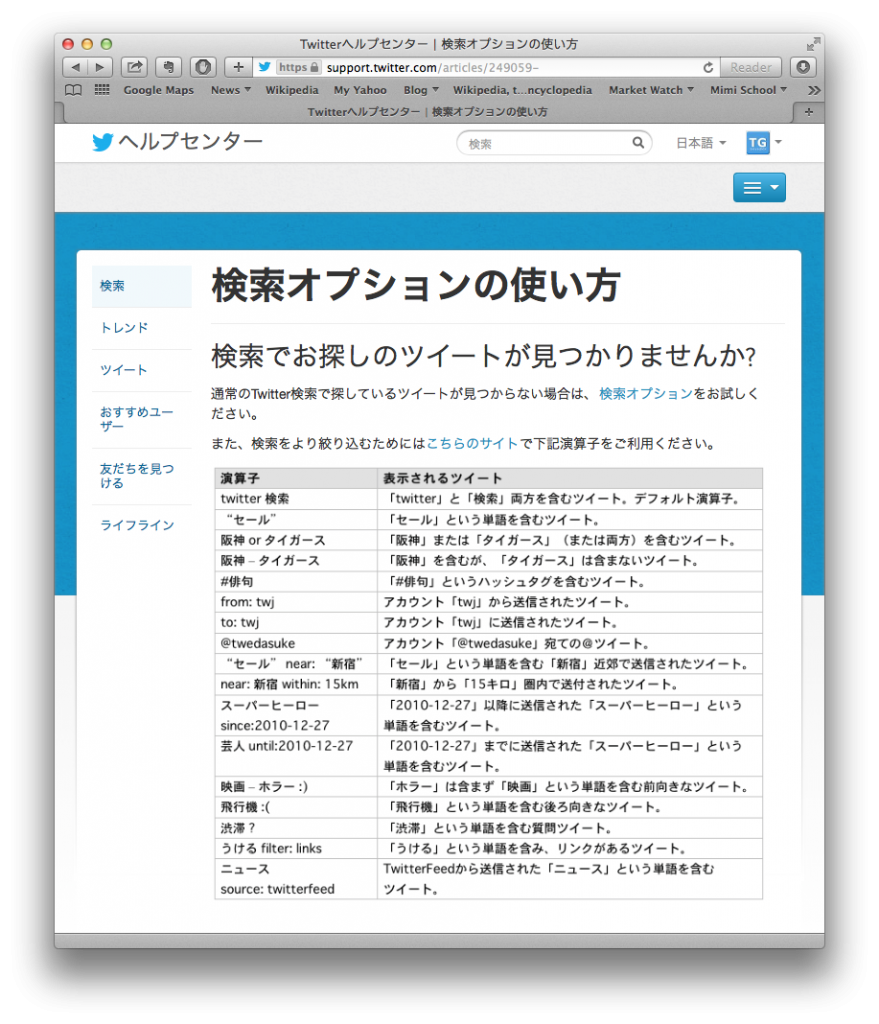Expand the Mimi School bookmarks folder
Screen dimensions: 879x1024
coord(748,90)
